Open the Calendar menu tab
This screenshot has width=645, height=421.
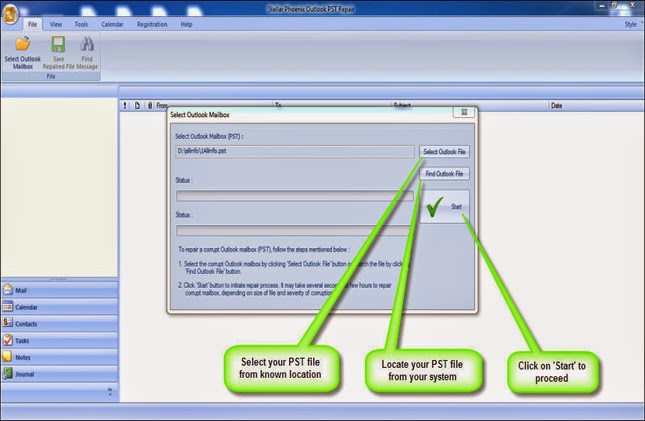click(112, 24)
